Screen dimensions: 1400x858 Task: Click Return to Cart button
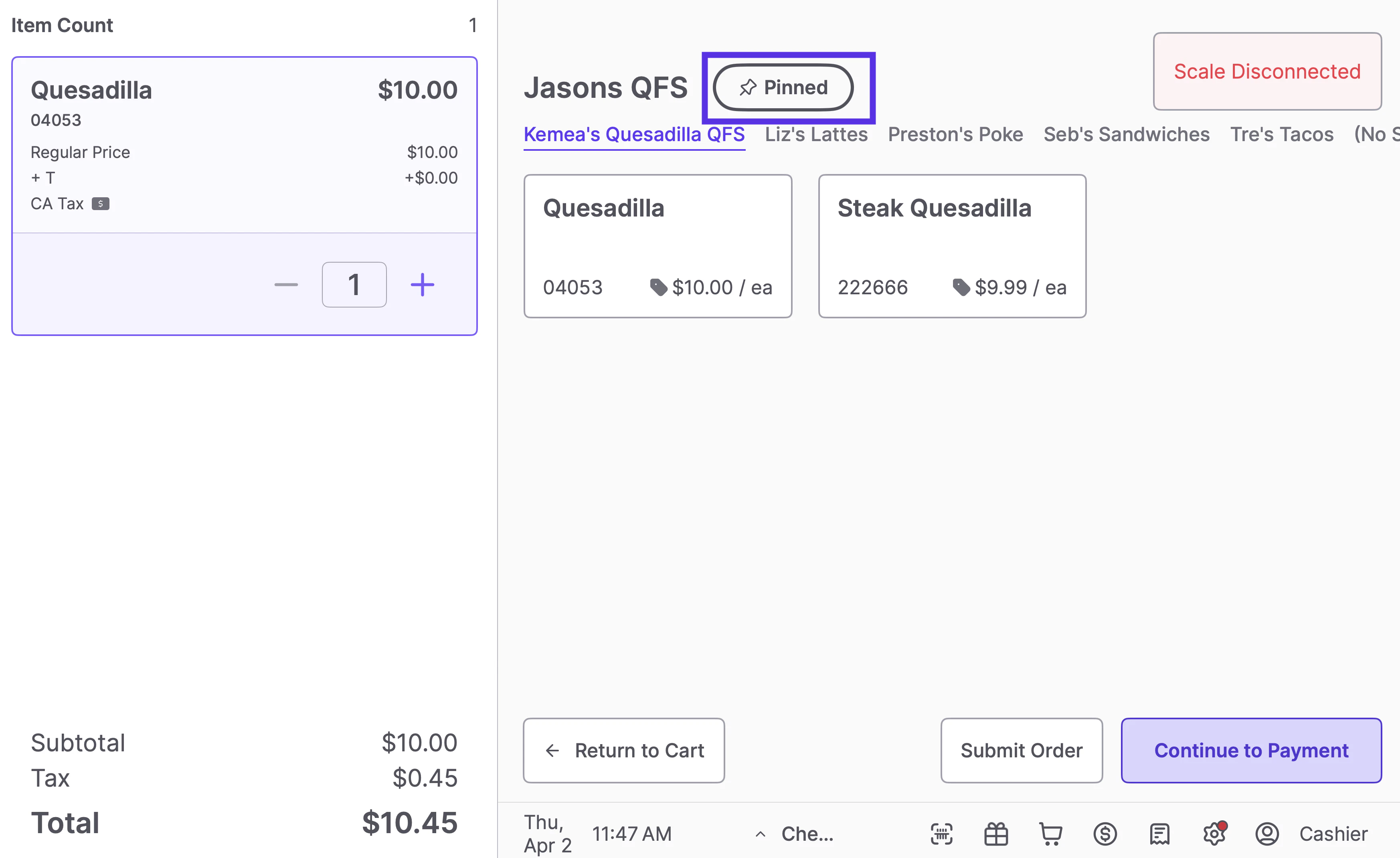coord(624,751)
